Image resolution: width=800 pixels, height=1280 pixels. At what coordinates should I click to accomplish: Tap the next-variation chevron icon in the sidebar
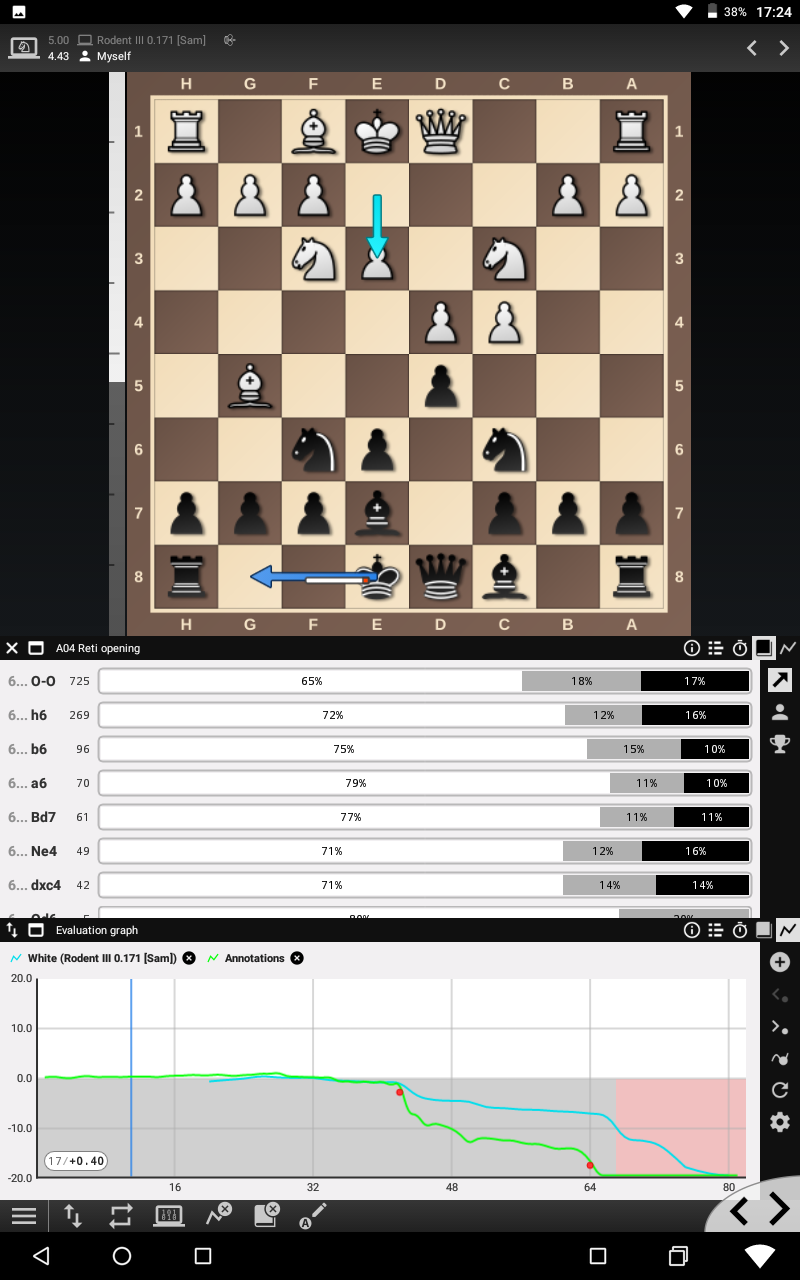pyautogui.click(x=779, y=1026)
